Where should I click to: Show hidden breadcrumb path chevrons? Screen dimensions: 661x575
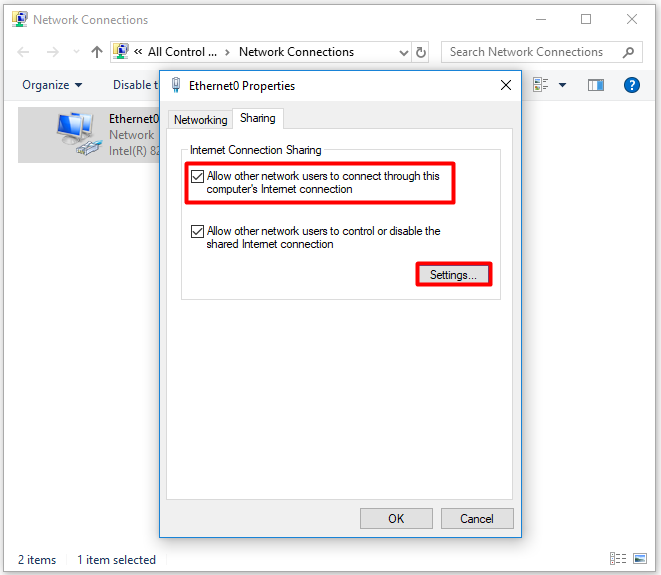coord(138,52)
